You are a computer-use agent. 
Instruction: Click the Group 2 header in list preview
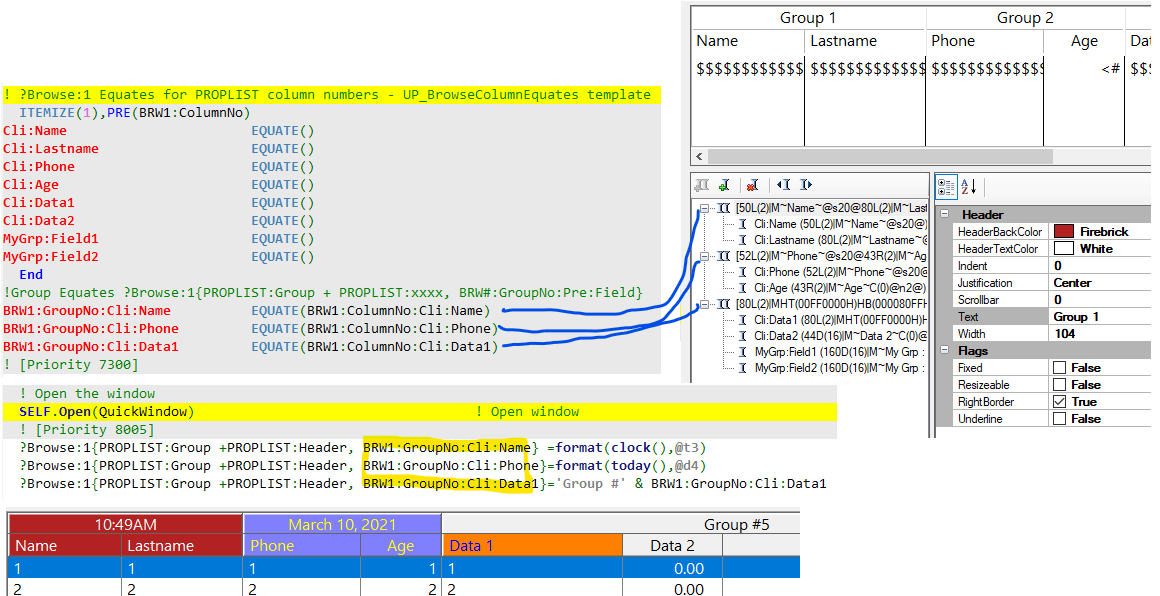(1025, 18)
